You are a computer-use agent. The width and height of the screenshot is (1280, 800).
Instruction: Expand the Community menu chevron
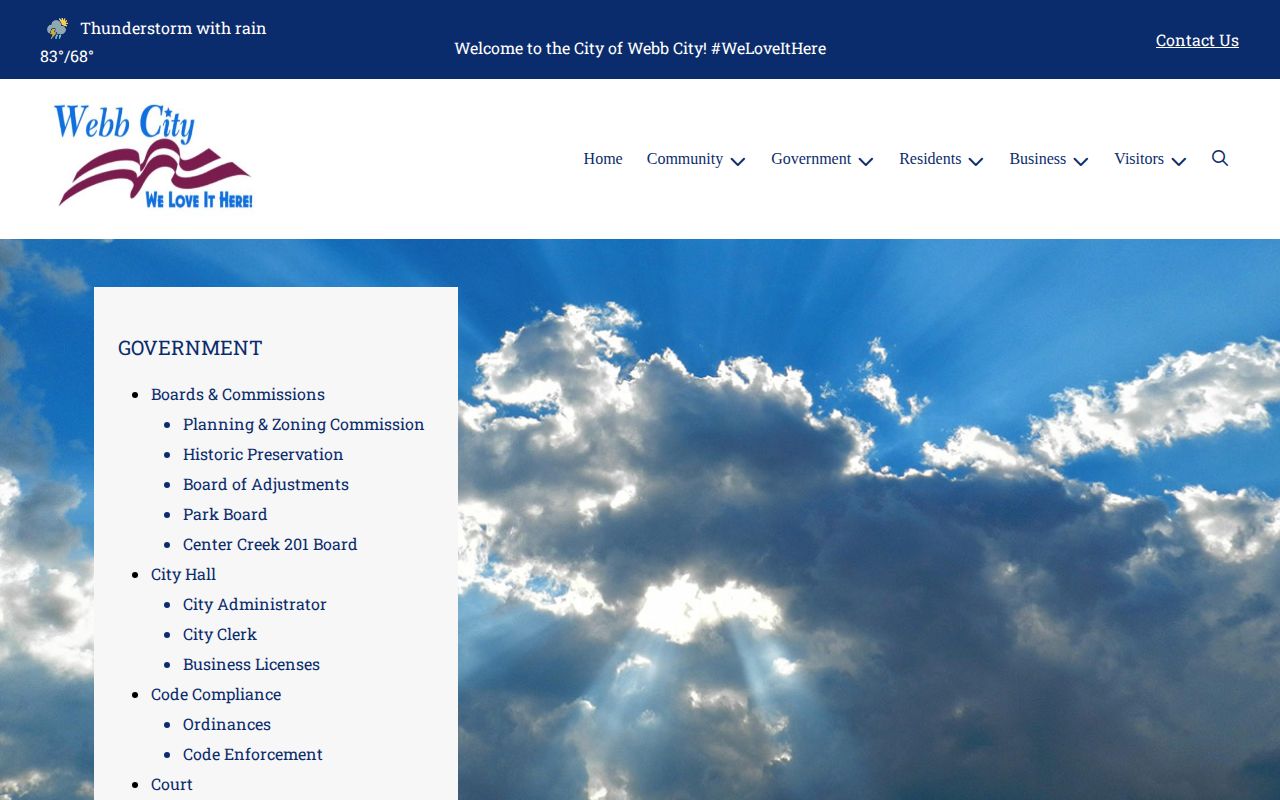738,161
